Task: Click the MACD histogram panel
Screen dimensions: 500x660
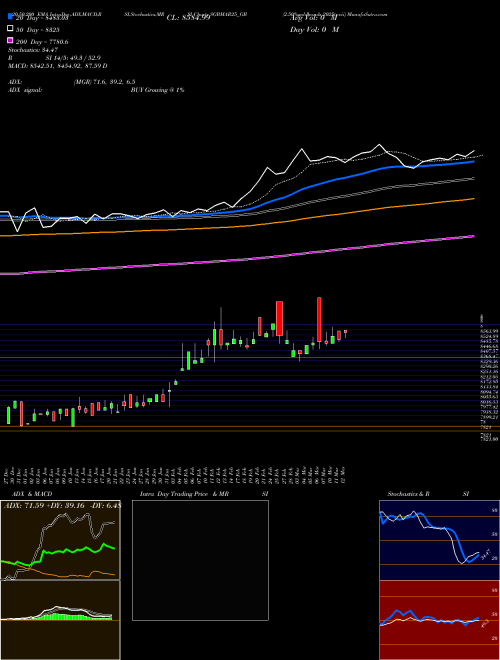Action: 60,620
